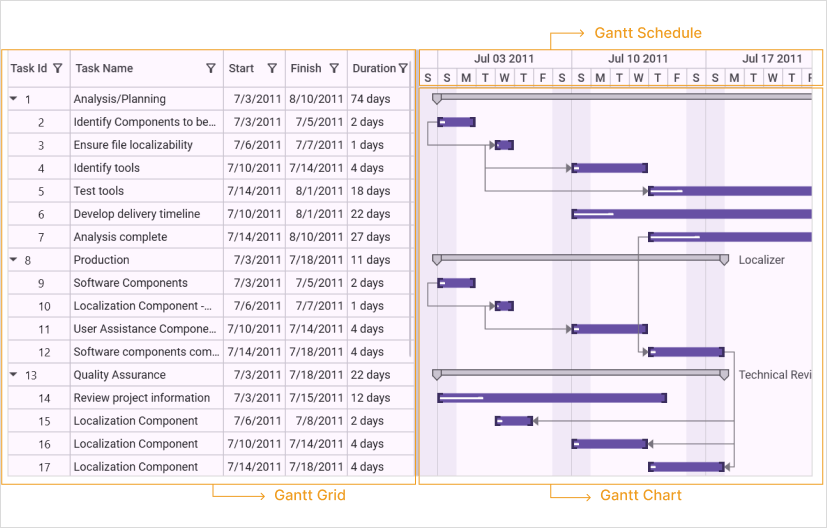The width and height of the screenshot is (827, 528).
Task: Click the 7/15/2011 finish date cell
Action: (316, 398)
